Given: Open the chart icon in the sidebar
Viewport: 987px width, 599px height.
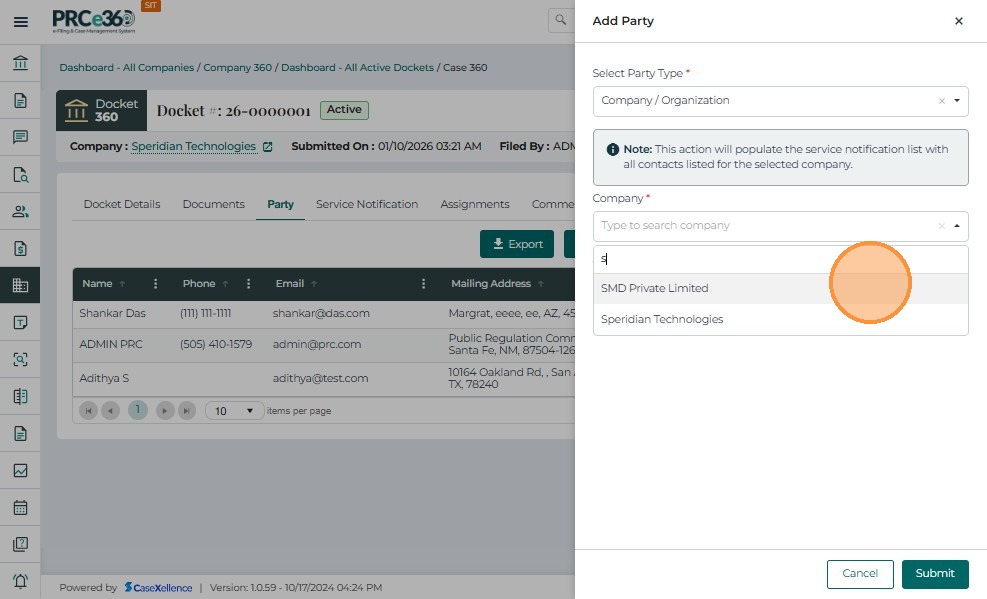Looking at the screenshot, I should [20, 470].
